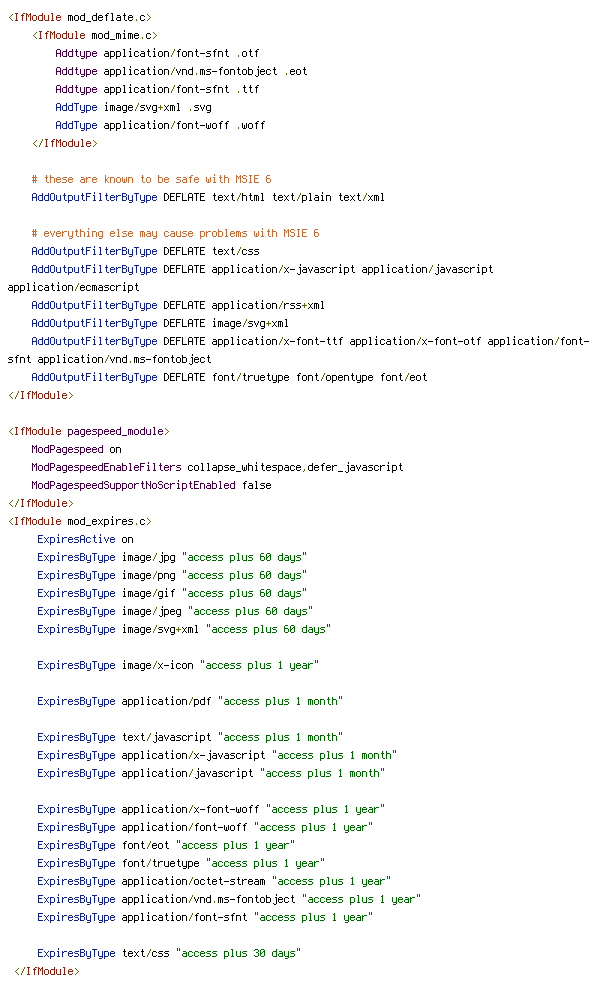
Task: Click the ExpiresActive on directive
Action: click(85, 539)
